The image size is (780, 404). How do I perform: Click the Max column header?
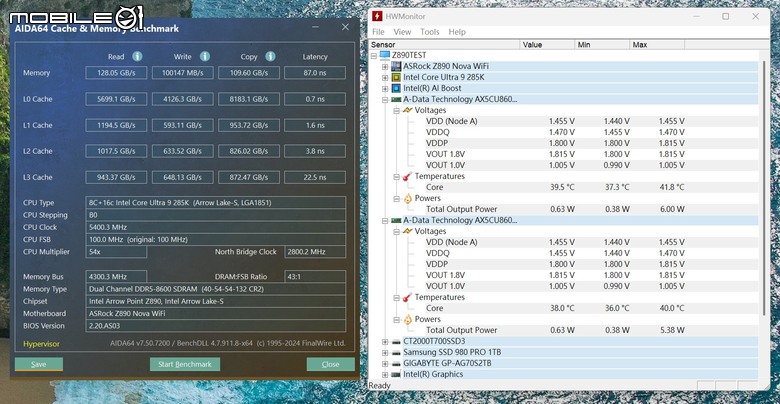[657, 45]
